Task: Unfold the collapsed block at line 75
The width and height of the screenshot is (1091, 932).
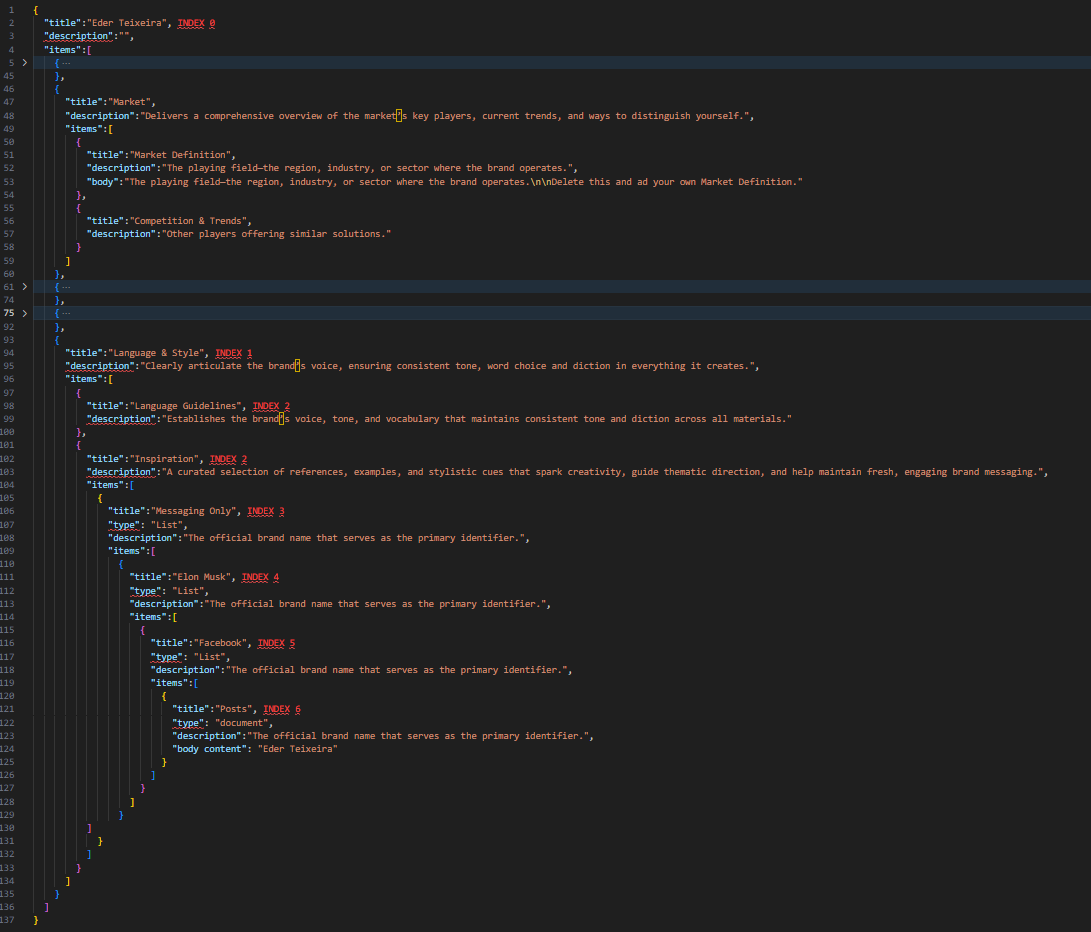Action: (25, 313)
